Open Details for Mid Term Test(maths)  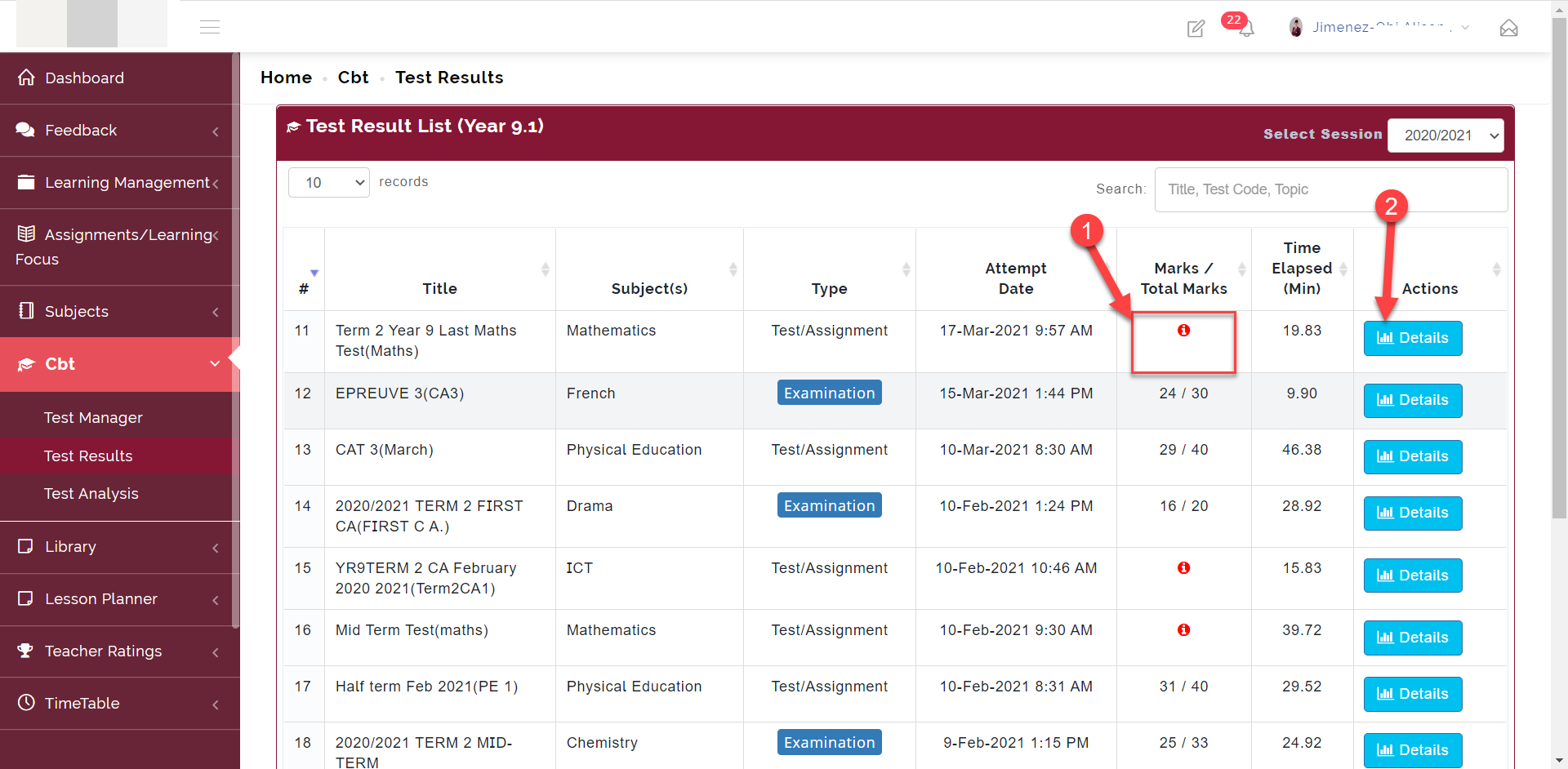pos(1413,638)
